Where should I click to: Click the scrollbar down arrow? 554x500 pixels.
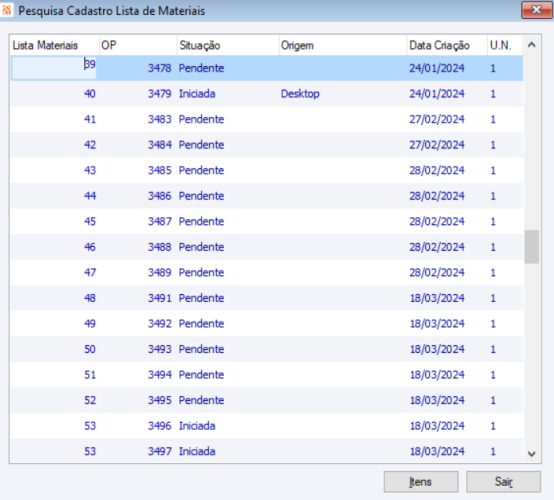(531, 454)
